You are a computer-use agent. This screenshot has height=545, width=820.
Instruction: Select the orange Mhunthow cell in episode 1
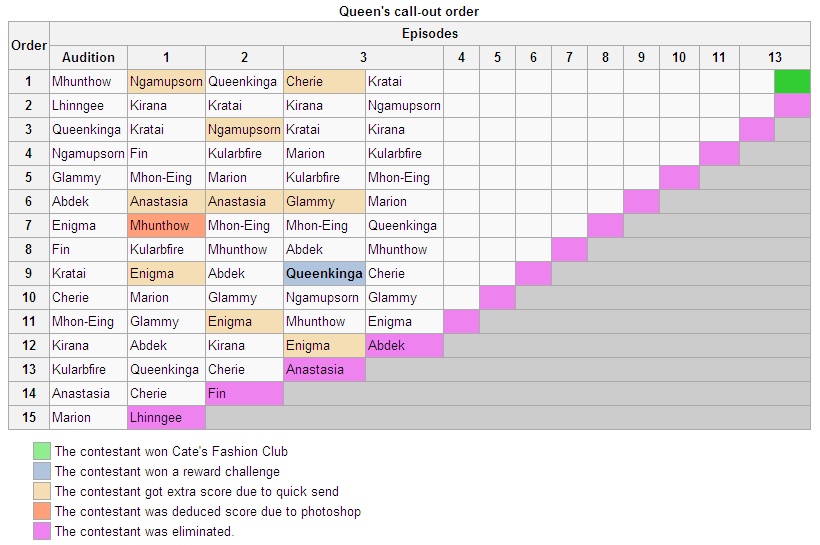(166, 225)
